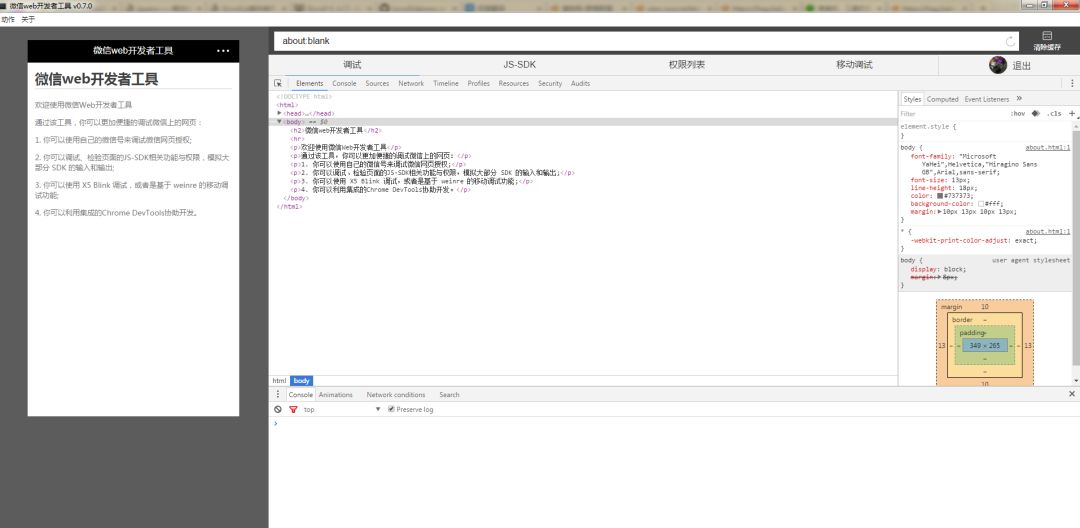Open the Animations drawer tab
This screenshot has height=528, width=1080.
pos(335,394)
